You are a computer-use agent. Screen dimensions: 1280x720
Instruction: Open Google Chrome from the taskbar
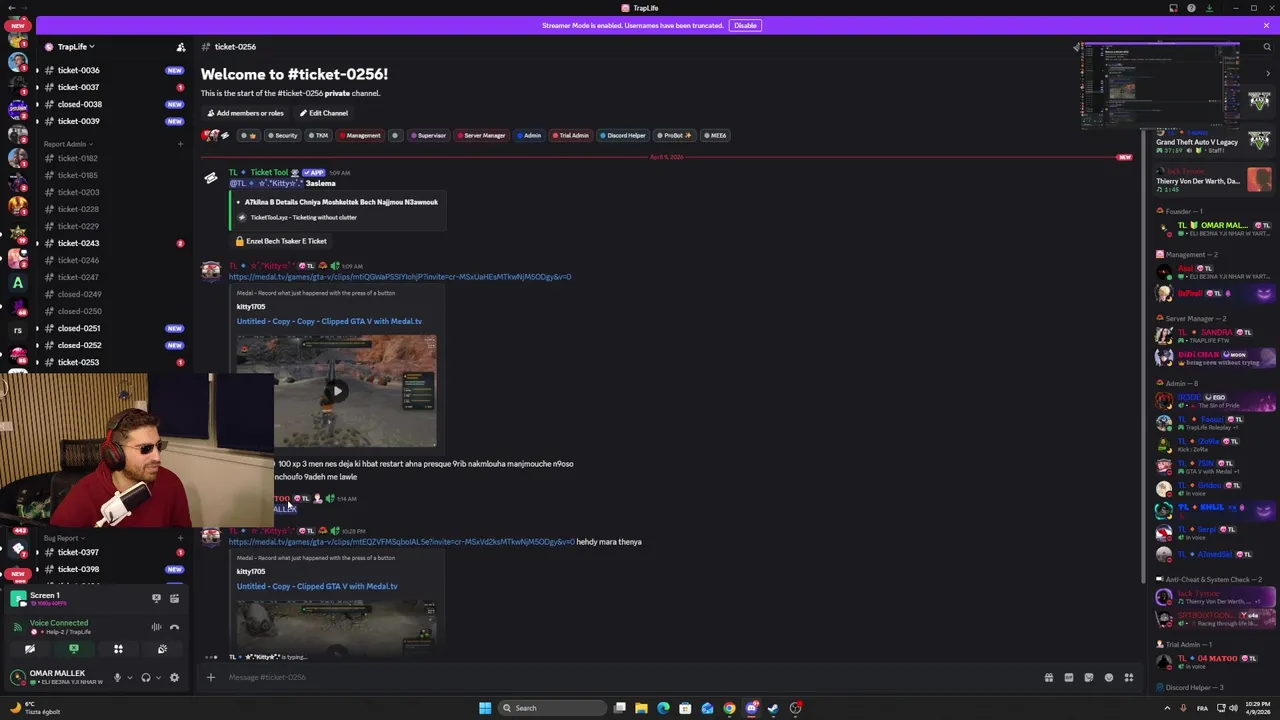click(729, 708)
